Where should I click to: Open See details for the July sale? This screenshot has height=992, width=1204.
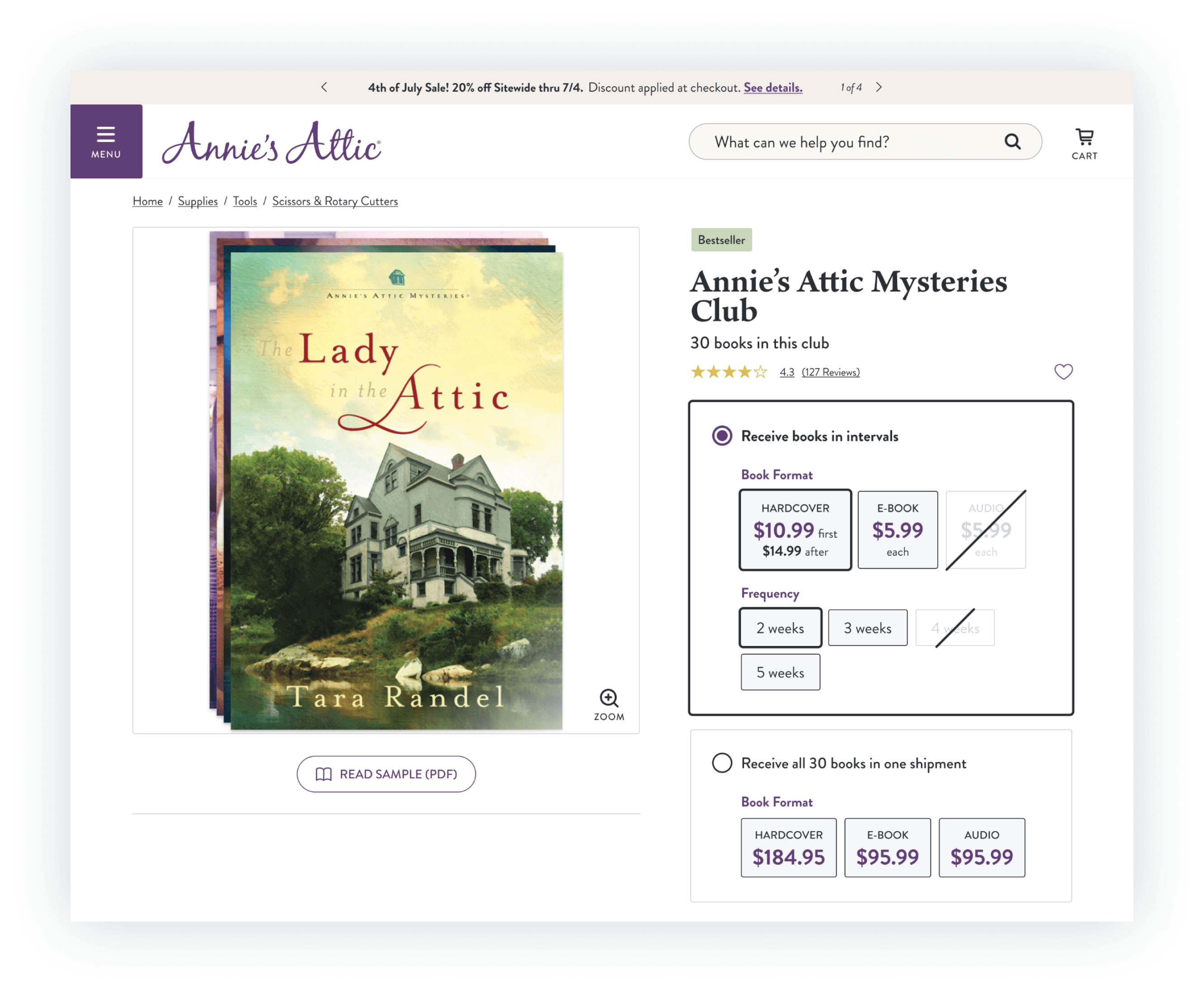[773, 88]
